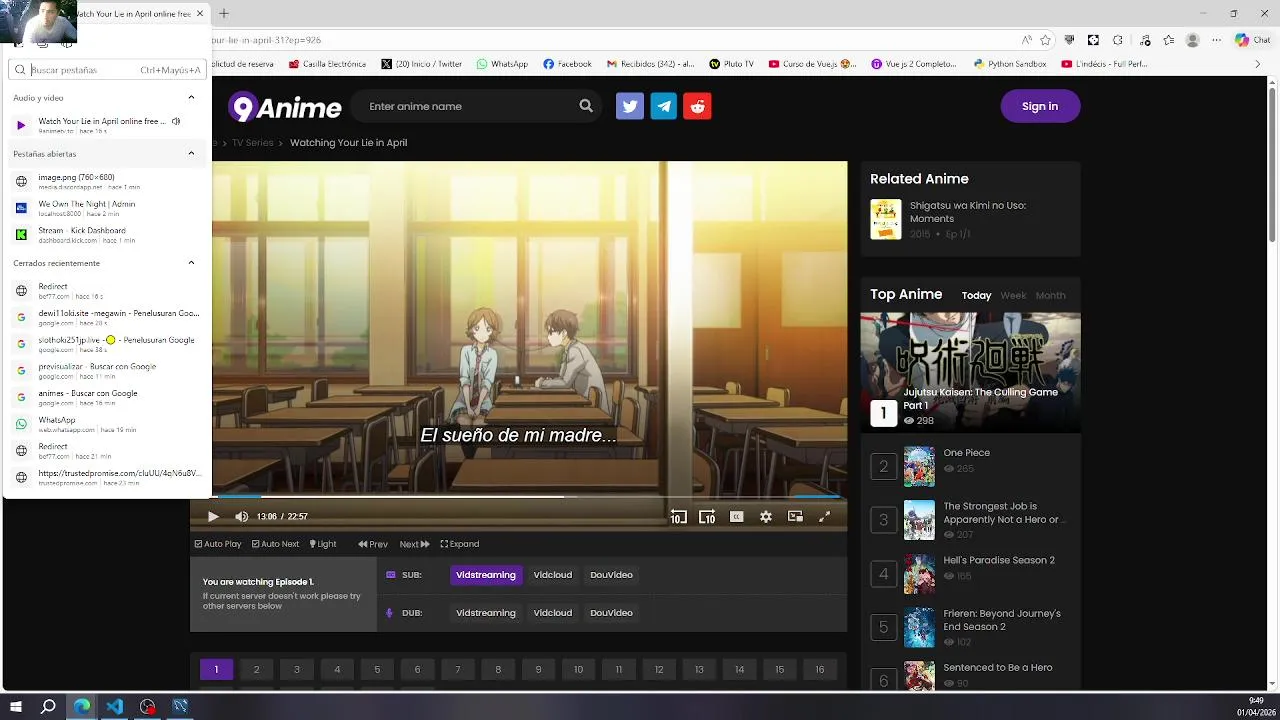Go to the Prev episode

(x=373, y=544)
